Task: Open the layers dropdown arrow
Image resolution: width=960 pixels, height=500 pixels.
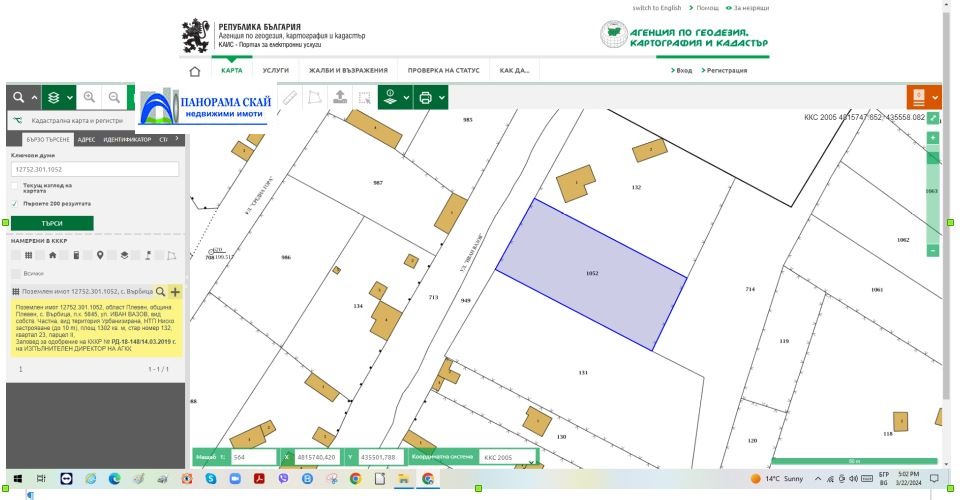Action: pos(68,97)
